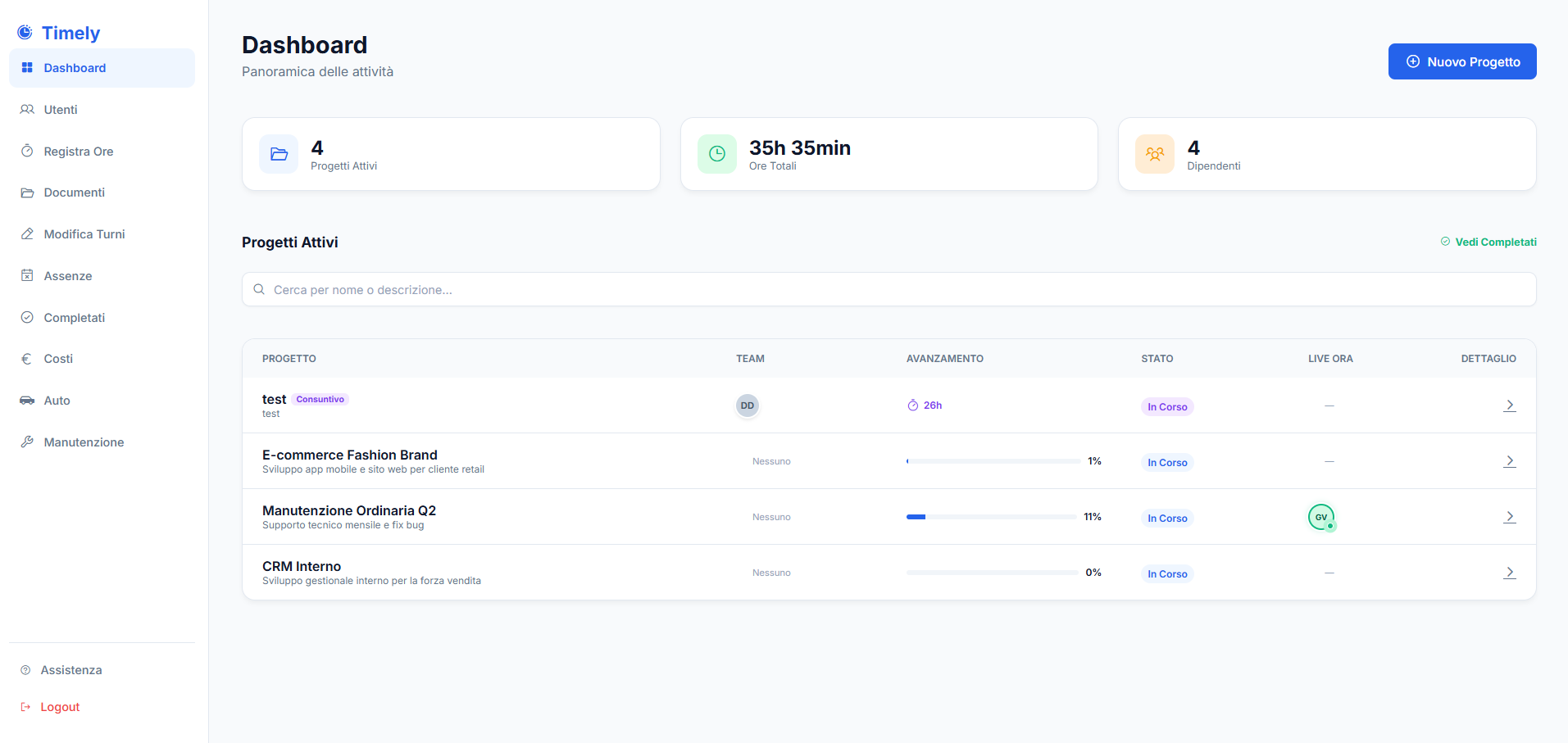1568x743 pixels.
Task: Click the green clock icon on Ore Totali card
Action: pyautogui.click(x=716, y=154)
